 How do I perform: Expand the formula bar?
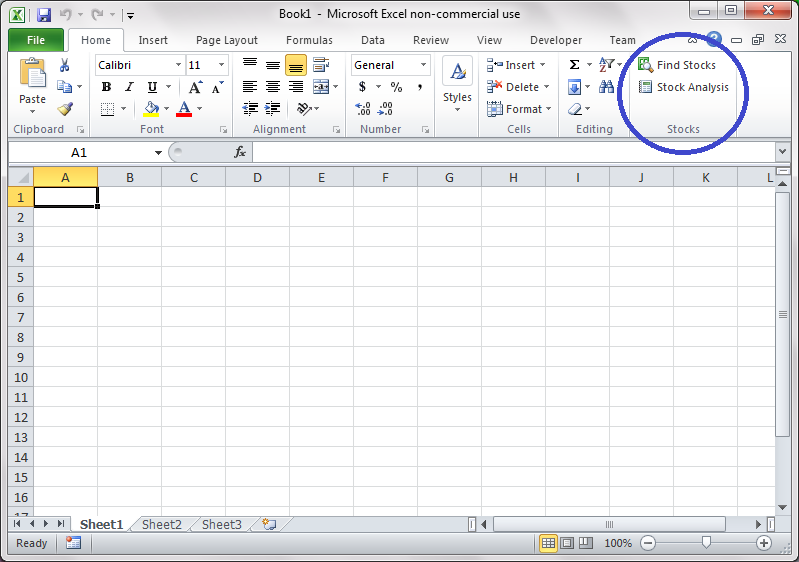[782, 151]
